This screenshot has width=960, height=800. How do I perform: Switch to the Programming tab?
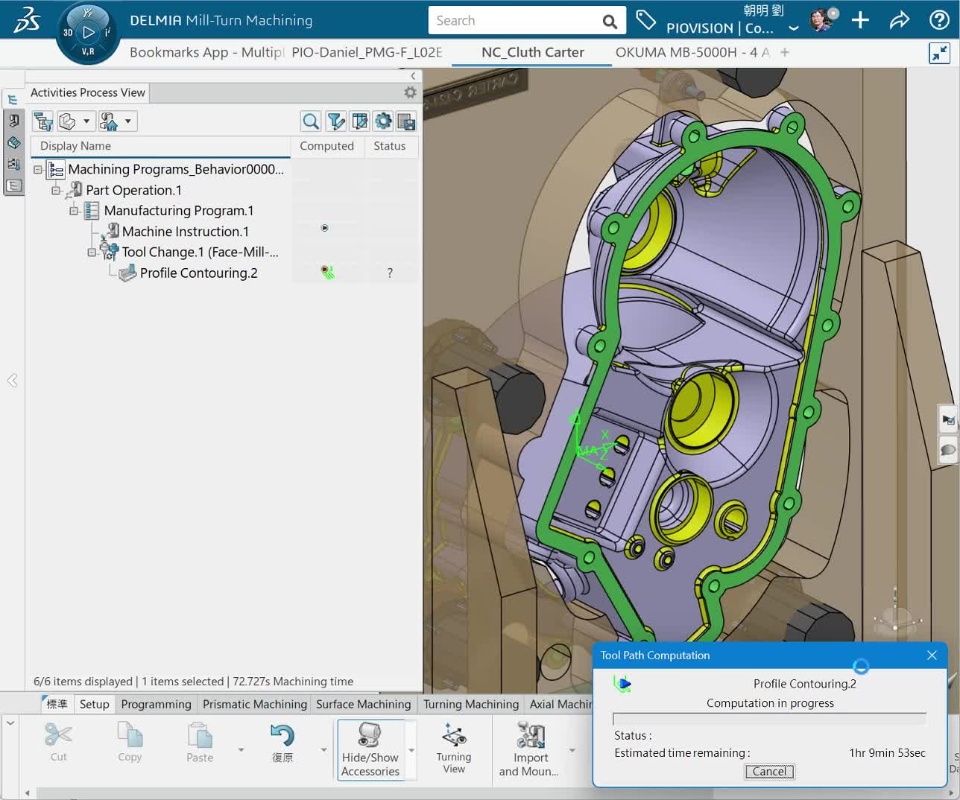156,704
